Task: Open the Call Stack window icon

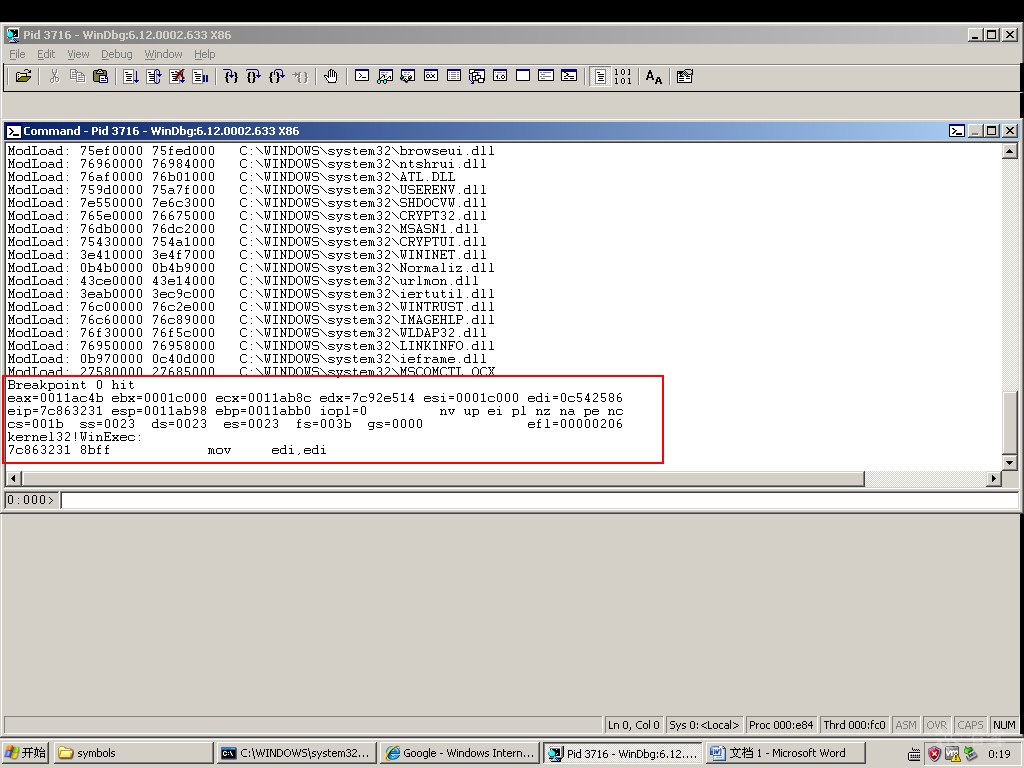Action: tap(477, 76)
